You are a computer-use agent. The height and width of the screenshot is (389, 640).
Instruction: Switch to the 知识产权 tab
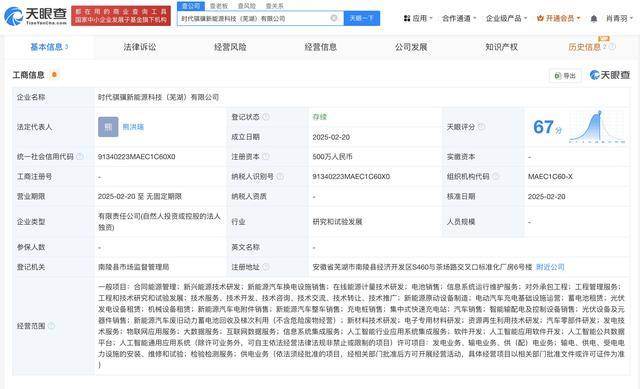(x=501, y=47)
